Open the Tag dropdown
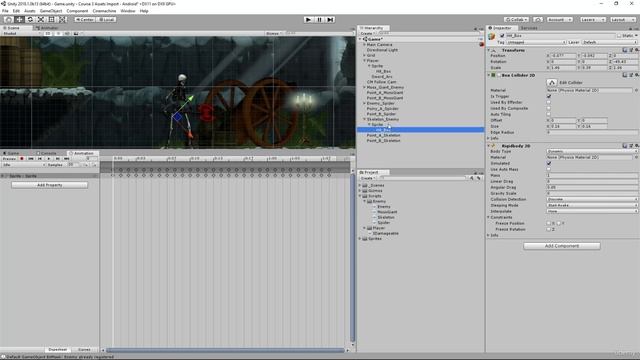The width and height of the screenshot is (640, 360). pyautogui.click(x=536, y=42)
